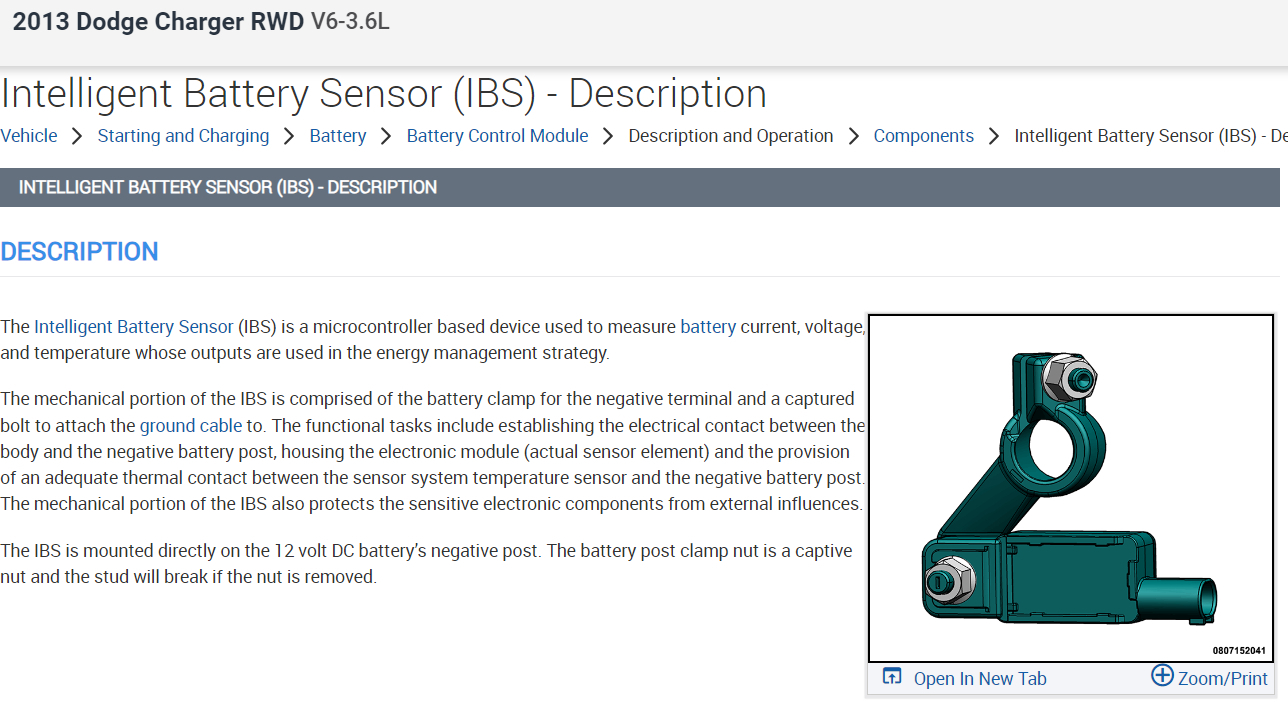The width and height of the screenshot is (1288, 702).
Task: Click the page heading Intelligent Battery Sensor (IBS) - Description
Action: 384,94
